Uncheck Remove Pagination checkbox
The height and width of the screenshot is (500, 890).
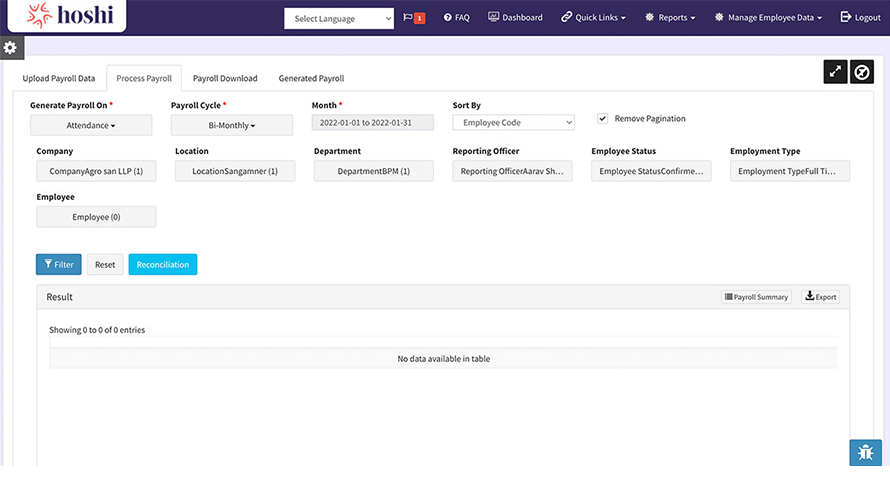point(602,118)
